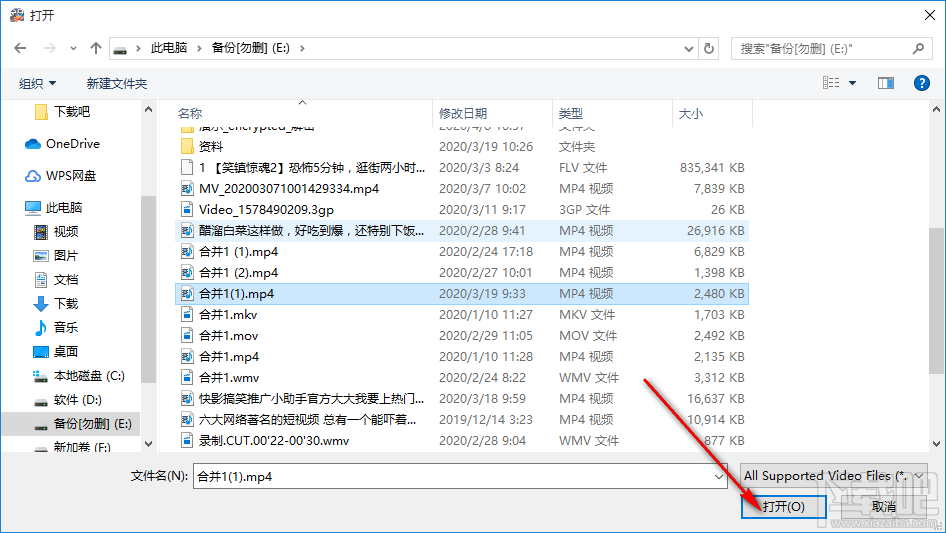Viewport: 946px width, 533px height.
Task: Click 此电脑 in the address breadcrumb
Action: (169, 48)
